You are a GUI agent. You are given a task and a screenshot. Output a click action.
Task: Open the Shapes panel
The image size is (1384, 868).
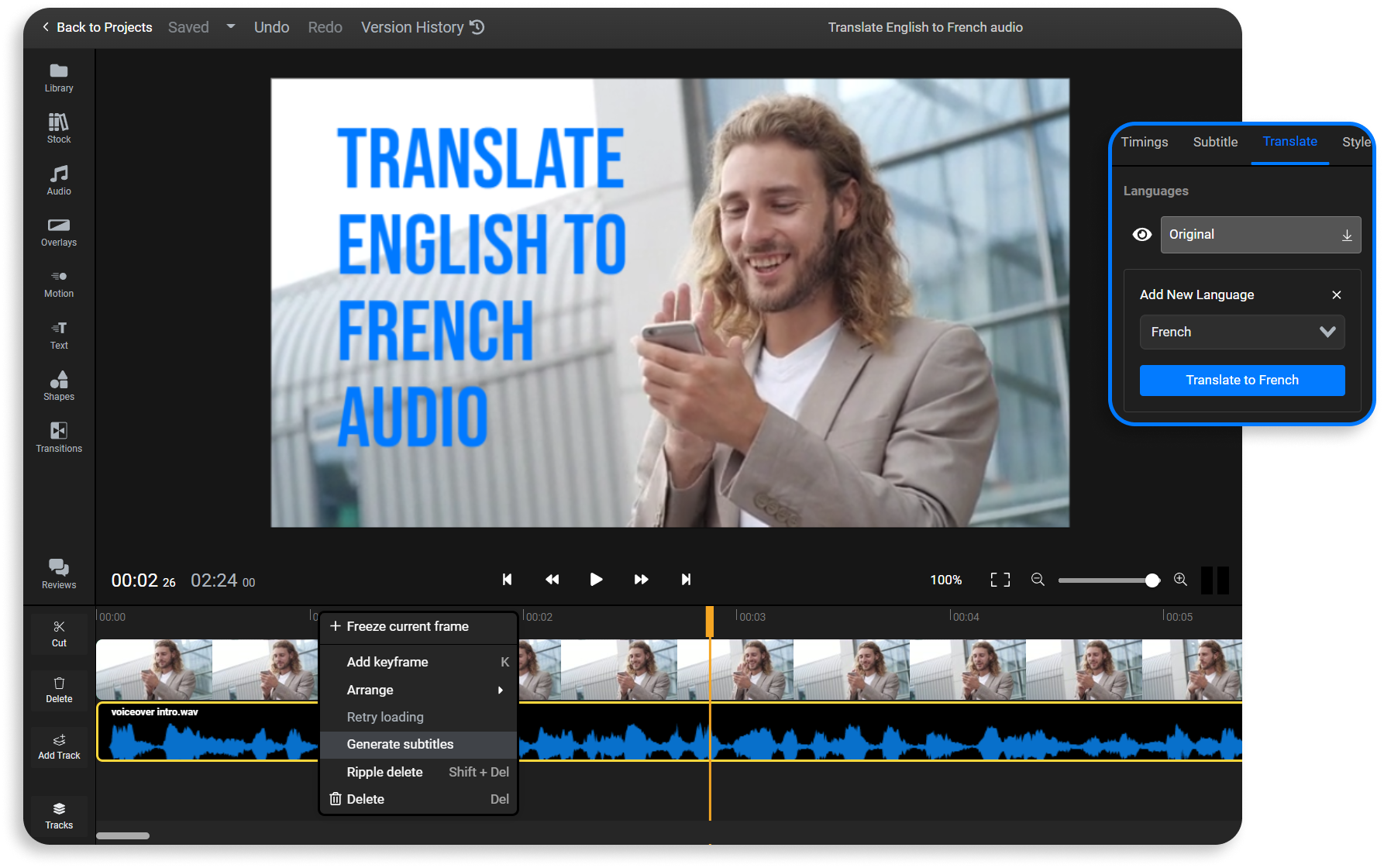[59, 386]
